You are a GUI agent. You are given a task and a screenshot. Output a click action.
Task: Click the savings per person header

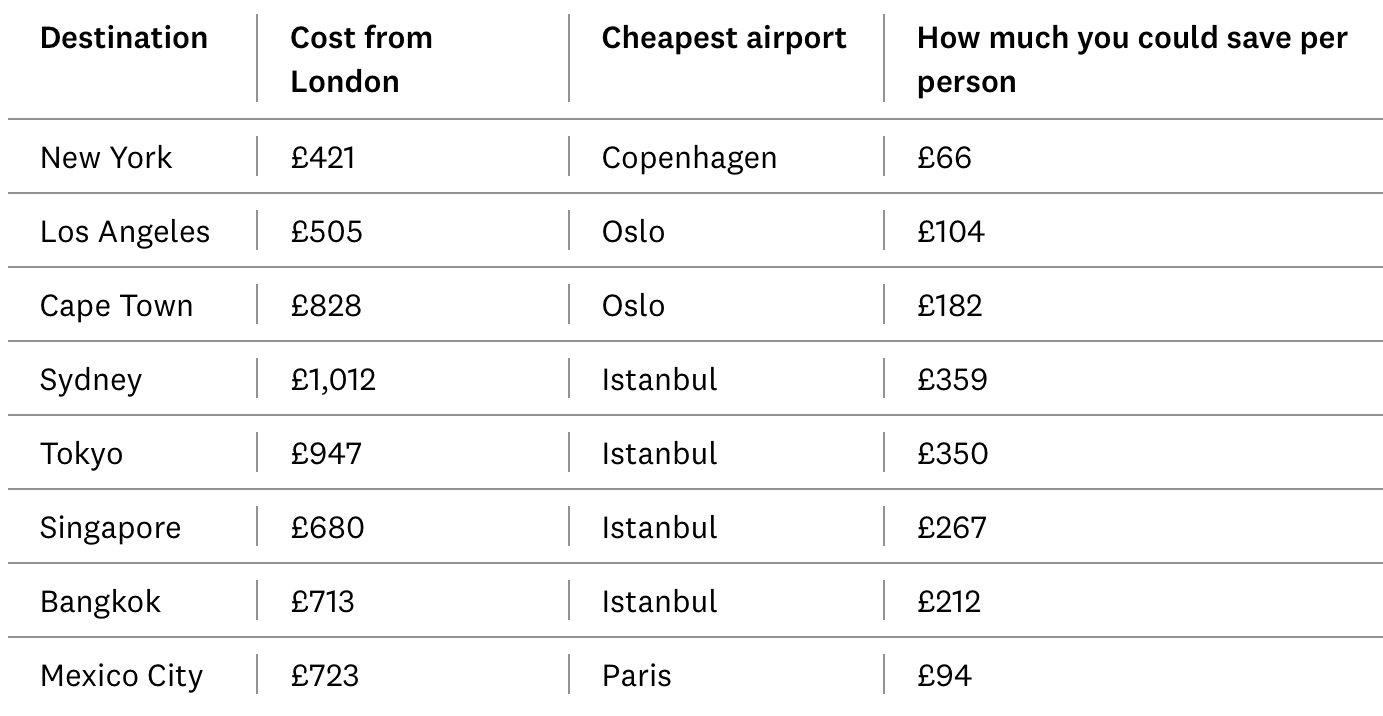1131,59
